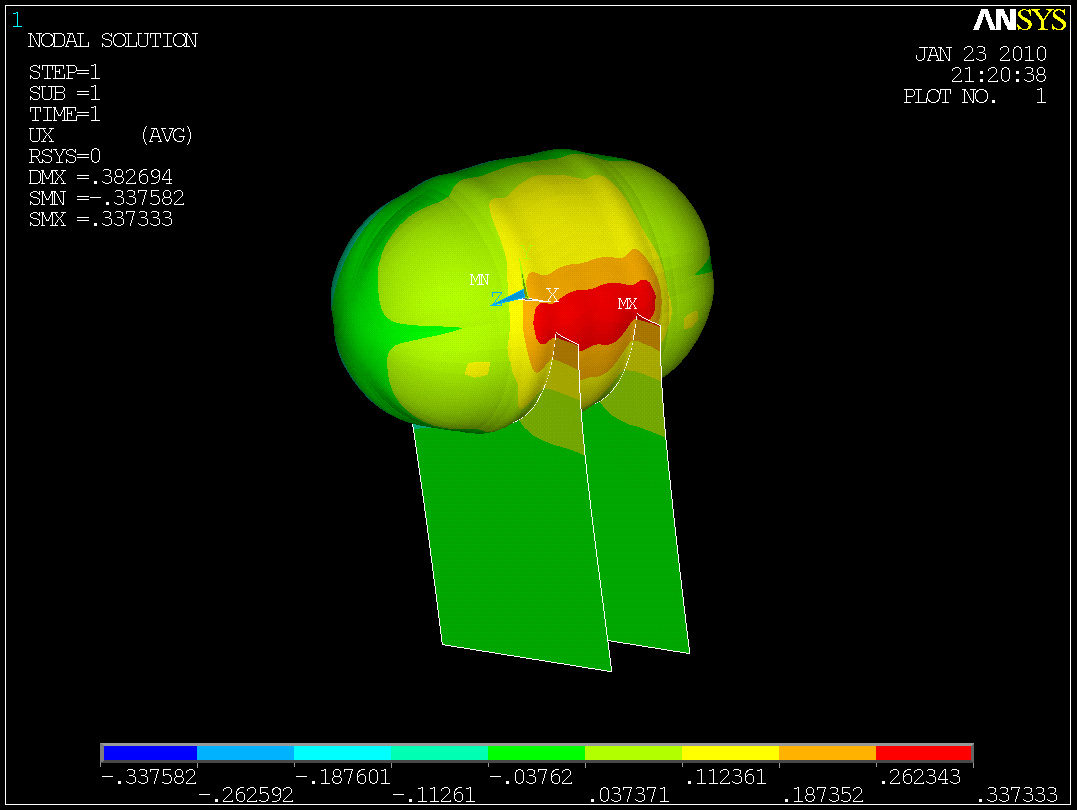Click legend value -.03762
This screenshot has width=1077, height=810.
[530, 777]
